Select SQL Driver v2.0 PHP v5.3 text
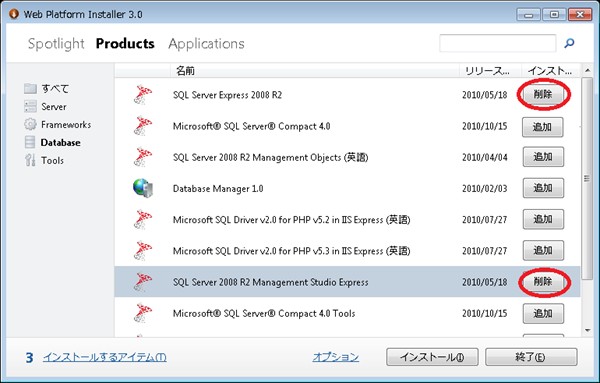This screenshot has width=600, height=383. click(x=291, y=251)
